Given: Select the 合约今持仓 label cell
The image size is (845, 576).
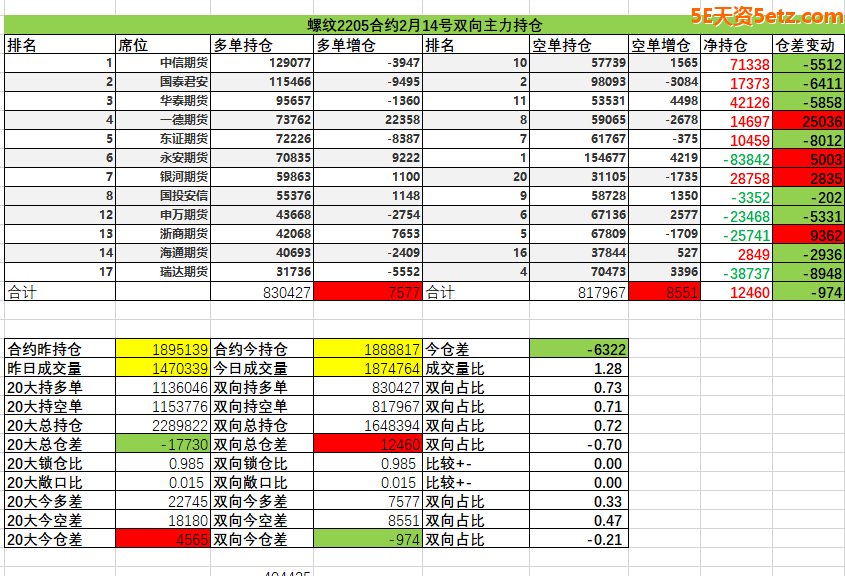Looking at the screenshot, I should click(260, 349).
